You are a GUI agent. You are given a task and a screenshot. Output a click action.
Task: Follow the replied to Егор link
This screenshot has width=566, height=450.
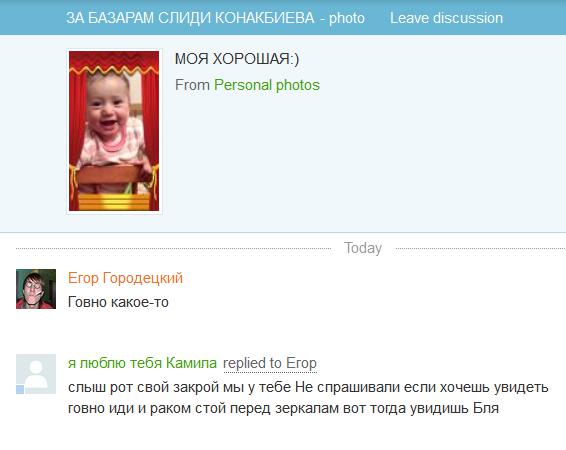point(270,363)
